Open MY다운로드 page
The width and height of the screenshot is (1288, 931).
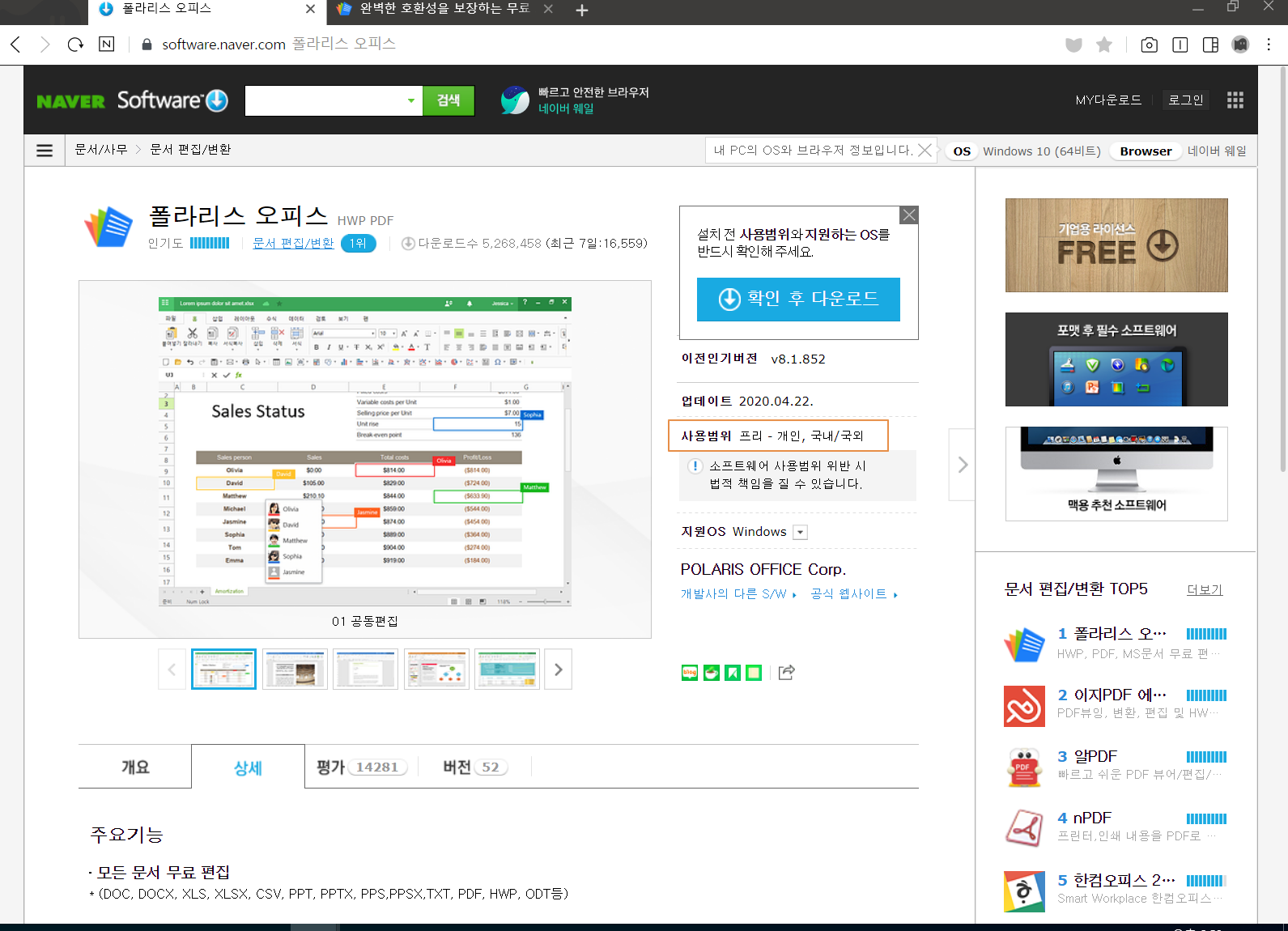pyautogui.click(x=1108, y=100)
